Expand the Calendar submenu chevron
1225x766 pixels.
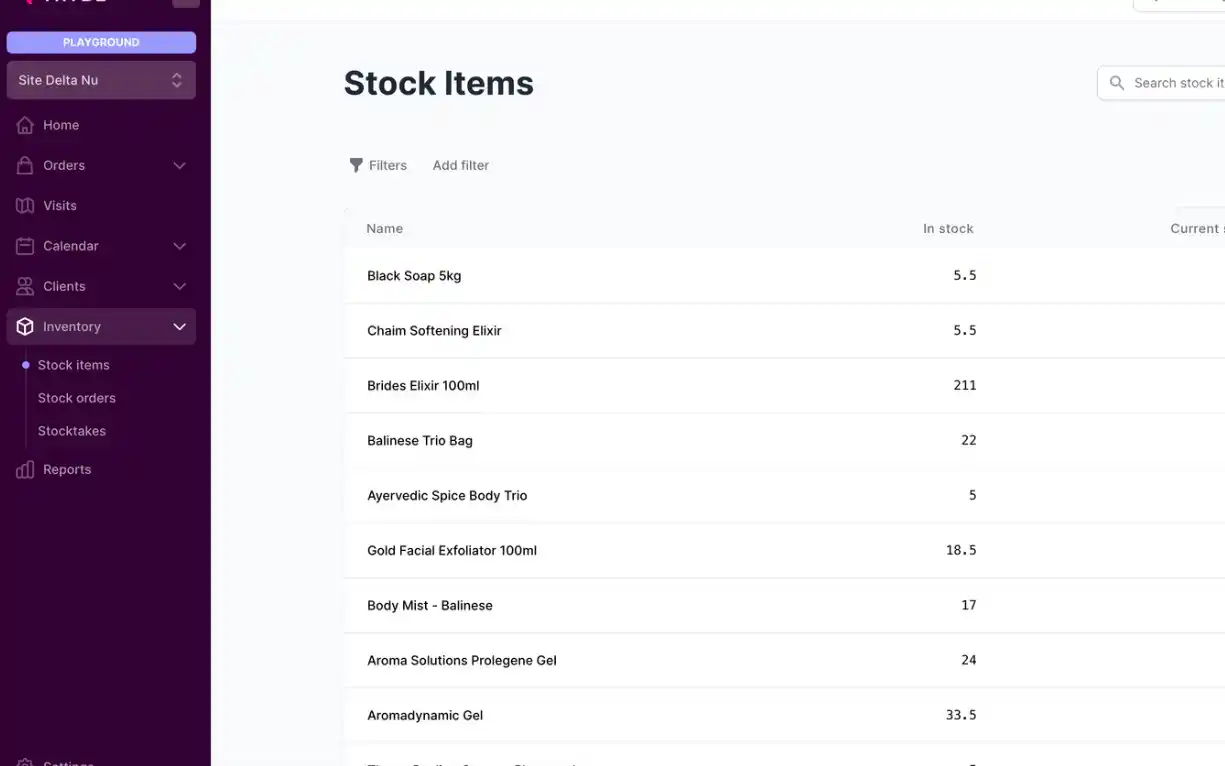[x=180, y=246]
